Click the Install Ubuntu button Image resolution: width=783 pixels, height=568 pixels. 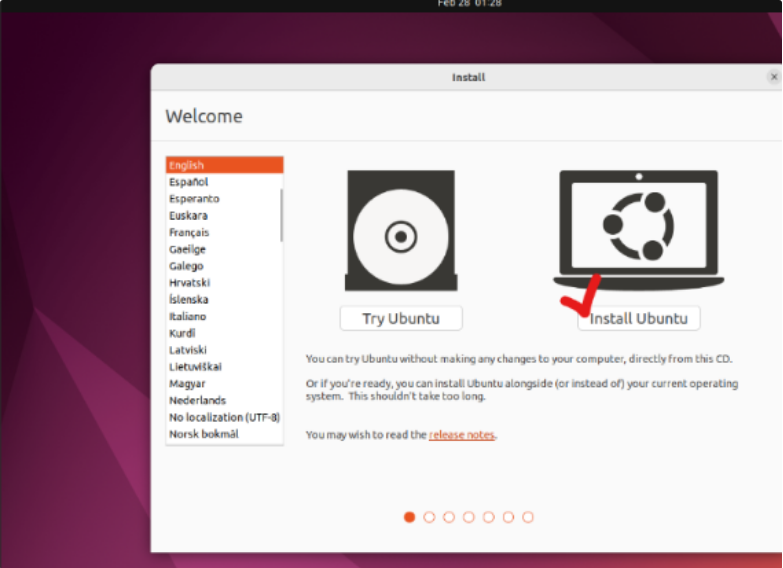(x=639, y=318)
